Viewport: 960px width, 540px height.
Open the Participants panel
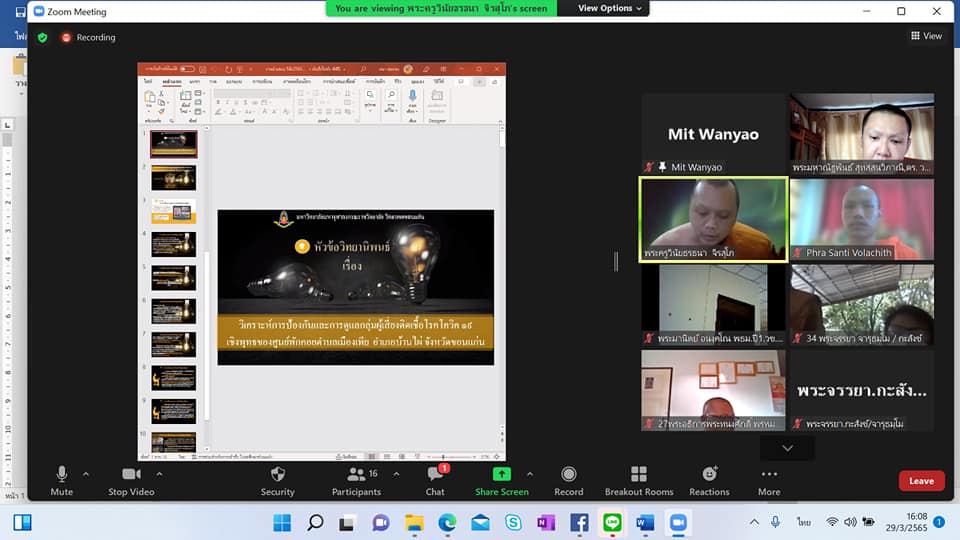coord(356,481)
